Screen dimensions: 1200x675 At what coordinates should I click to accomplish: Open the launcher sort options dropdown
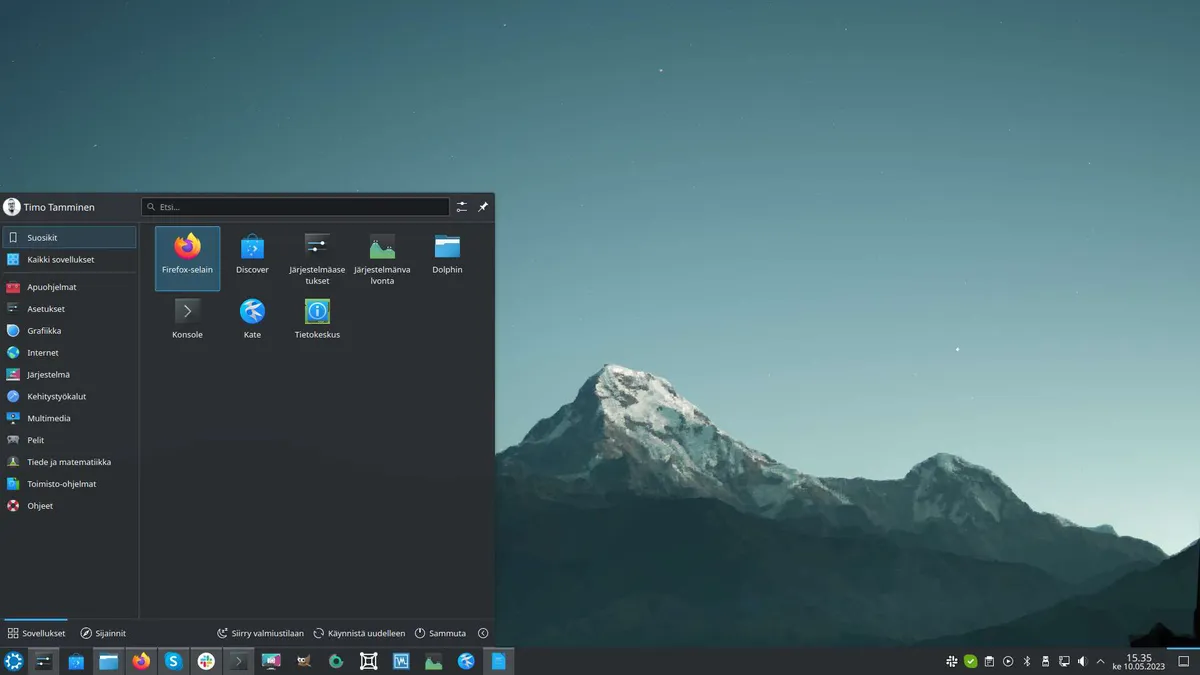461,206
